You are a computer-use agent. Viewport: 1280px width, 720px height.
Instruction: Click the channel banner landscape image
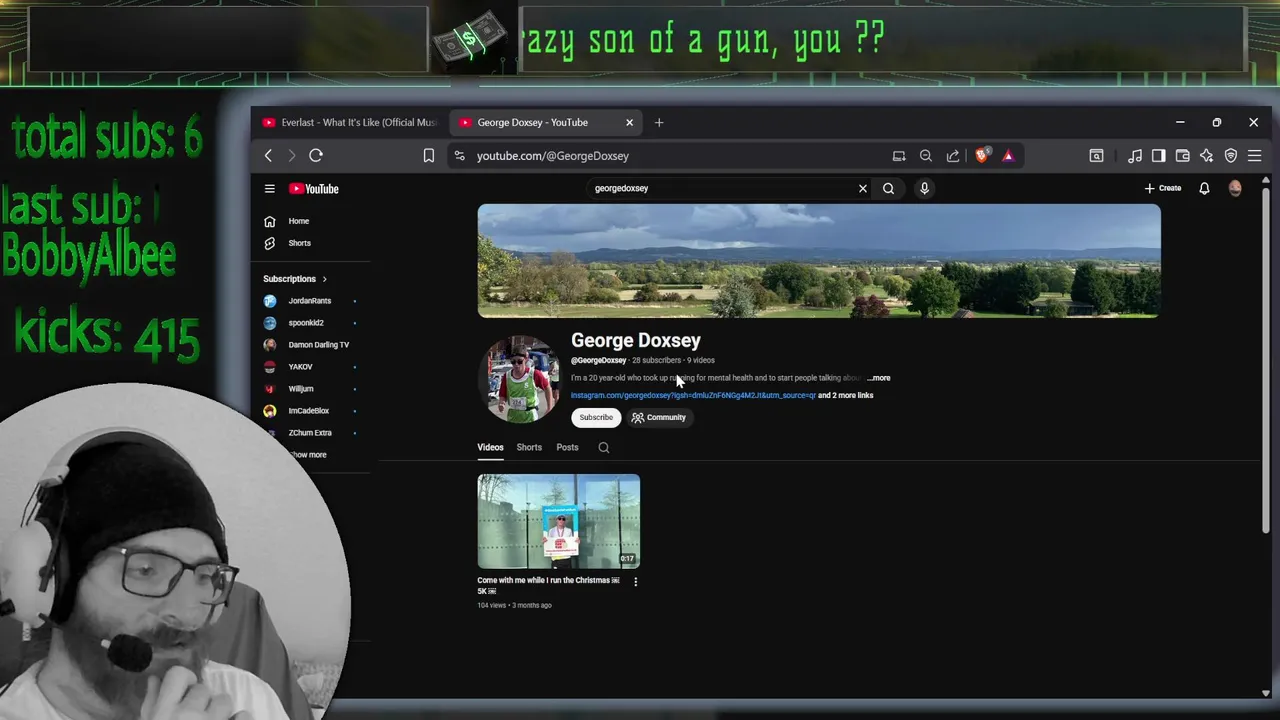click(819, 261)
